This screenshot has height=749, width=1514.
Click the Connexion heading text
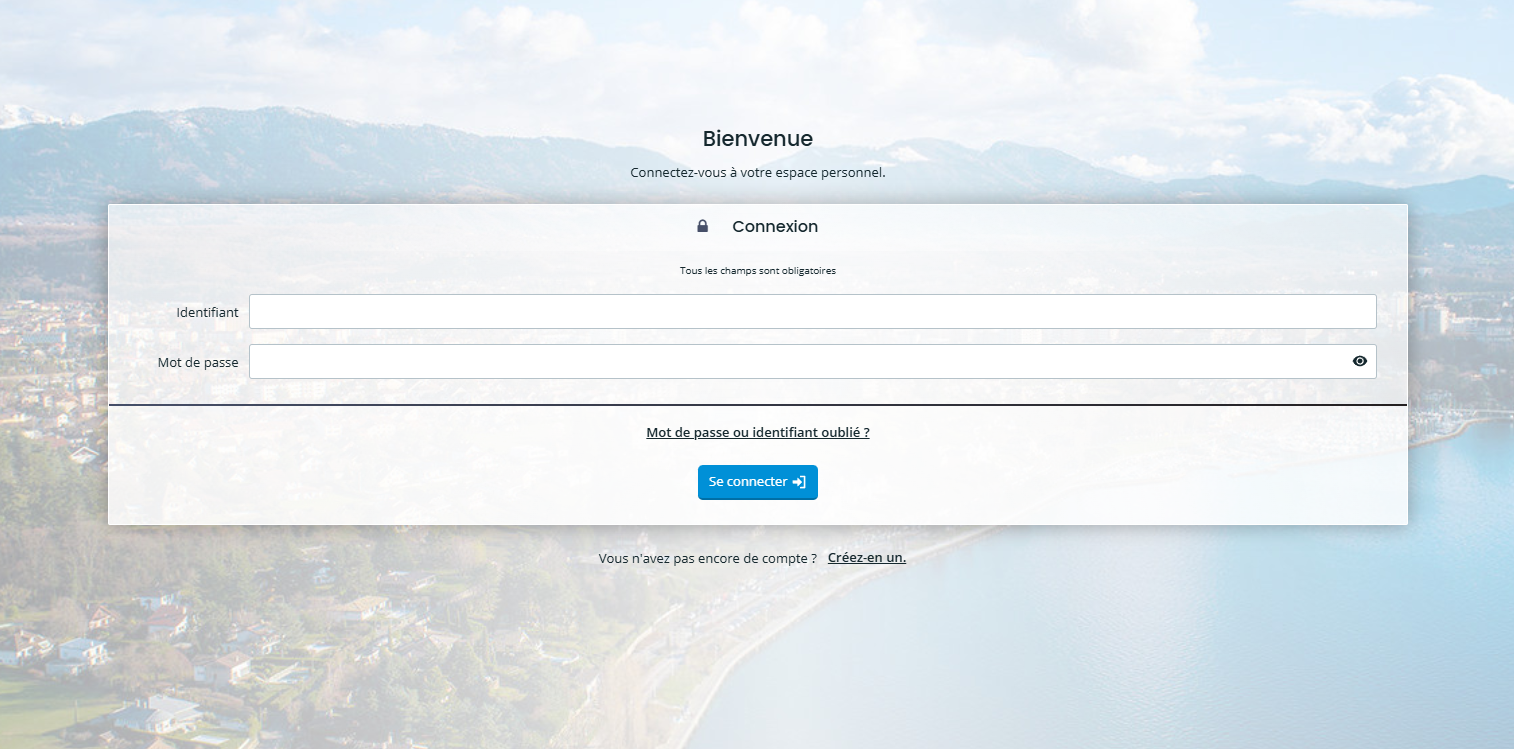(x=775, y=227)
